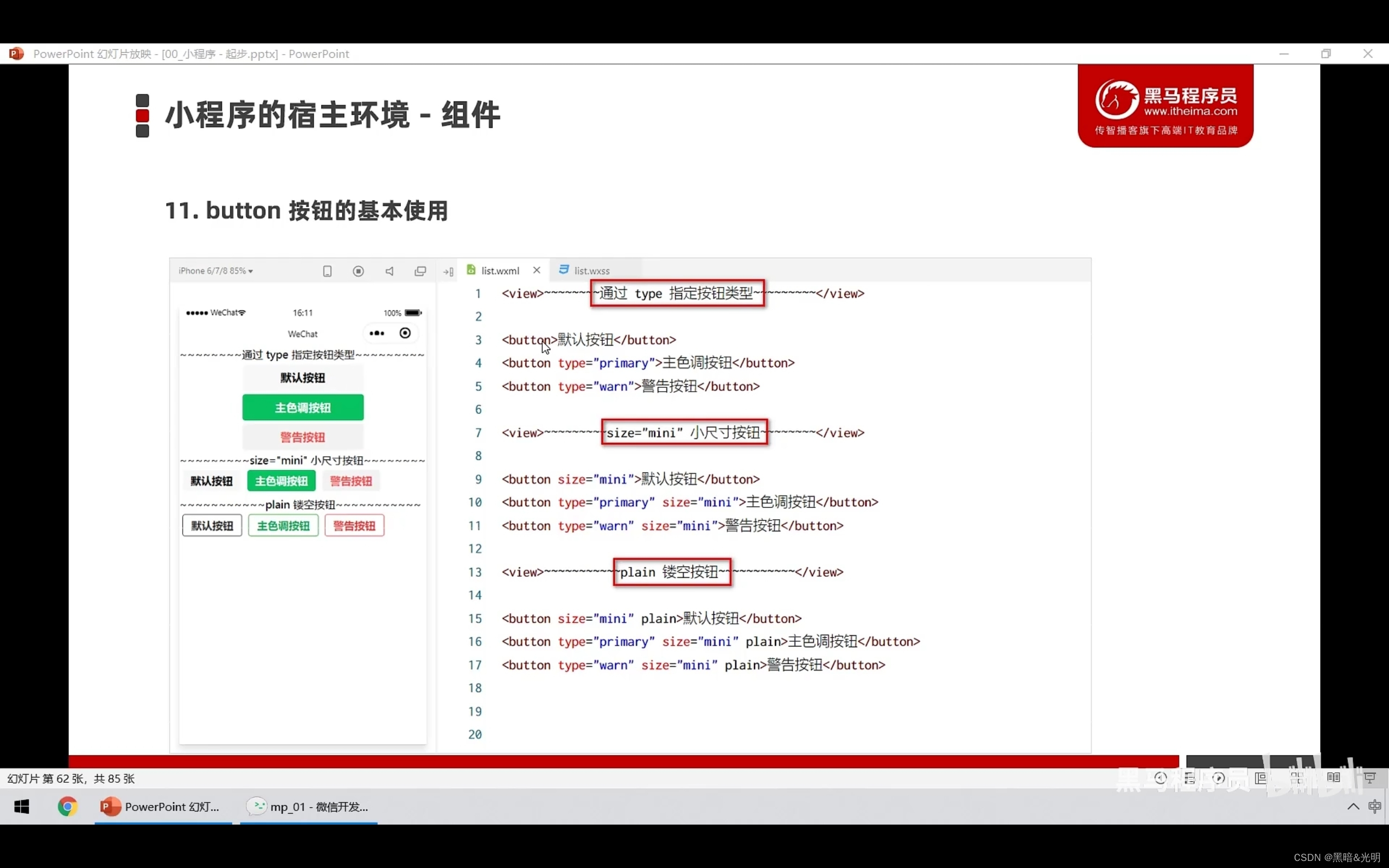
Task: Switch to the list.wxss tab
Action: [591, 270]
